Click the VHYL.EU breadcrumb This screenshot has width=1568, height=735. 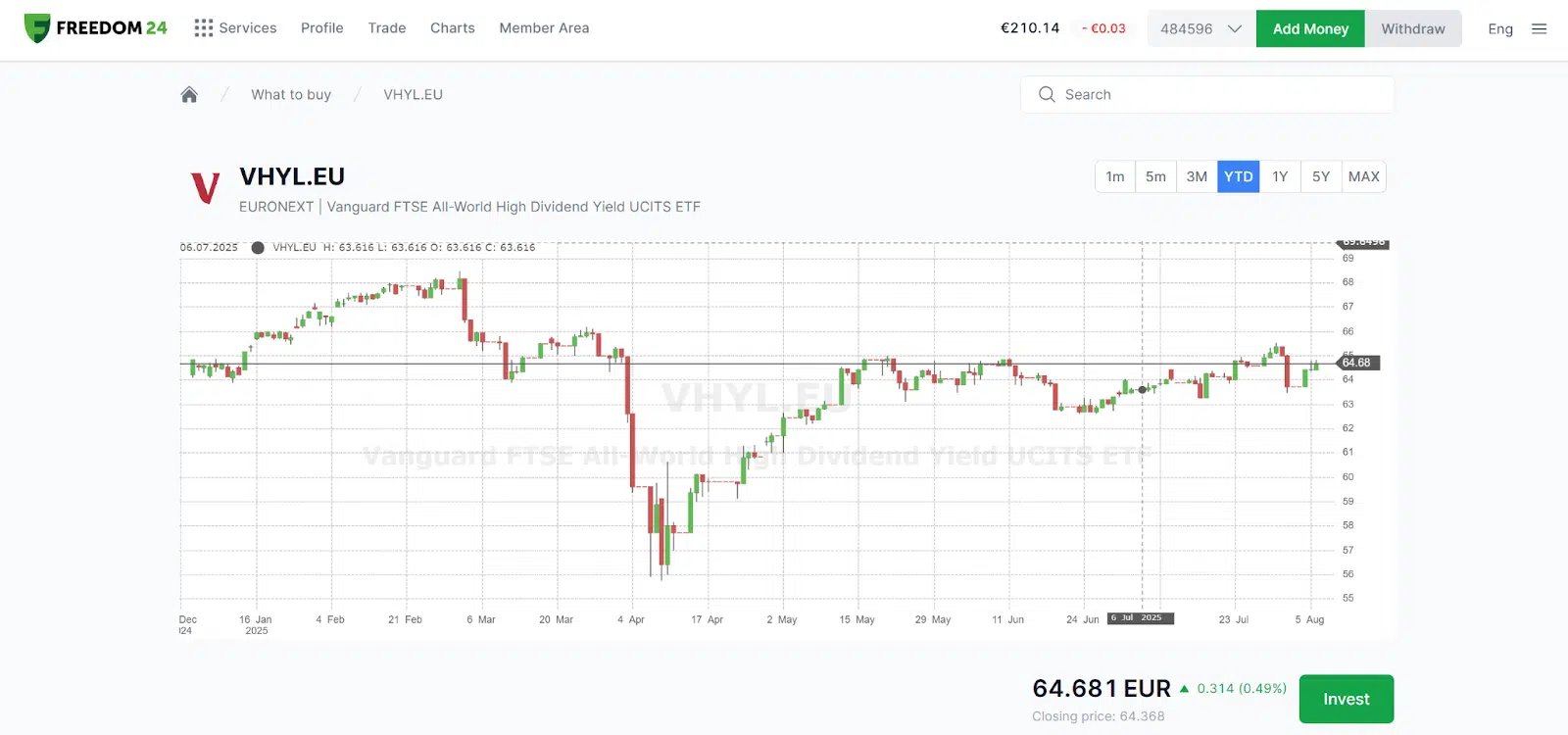(413, 94)
